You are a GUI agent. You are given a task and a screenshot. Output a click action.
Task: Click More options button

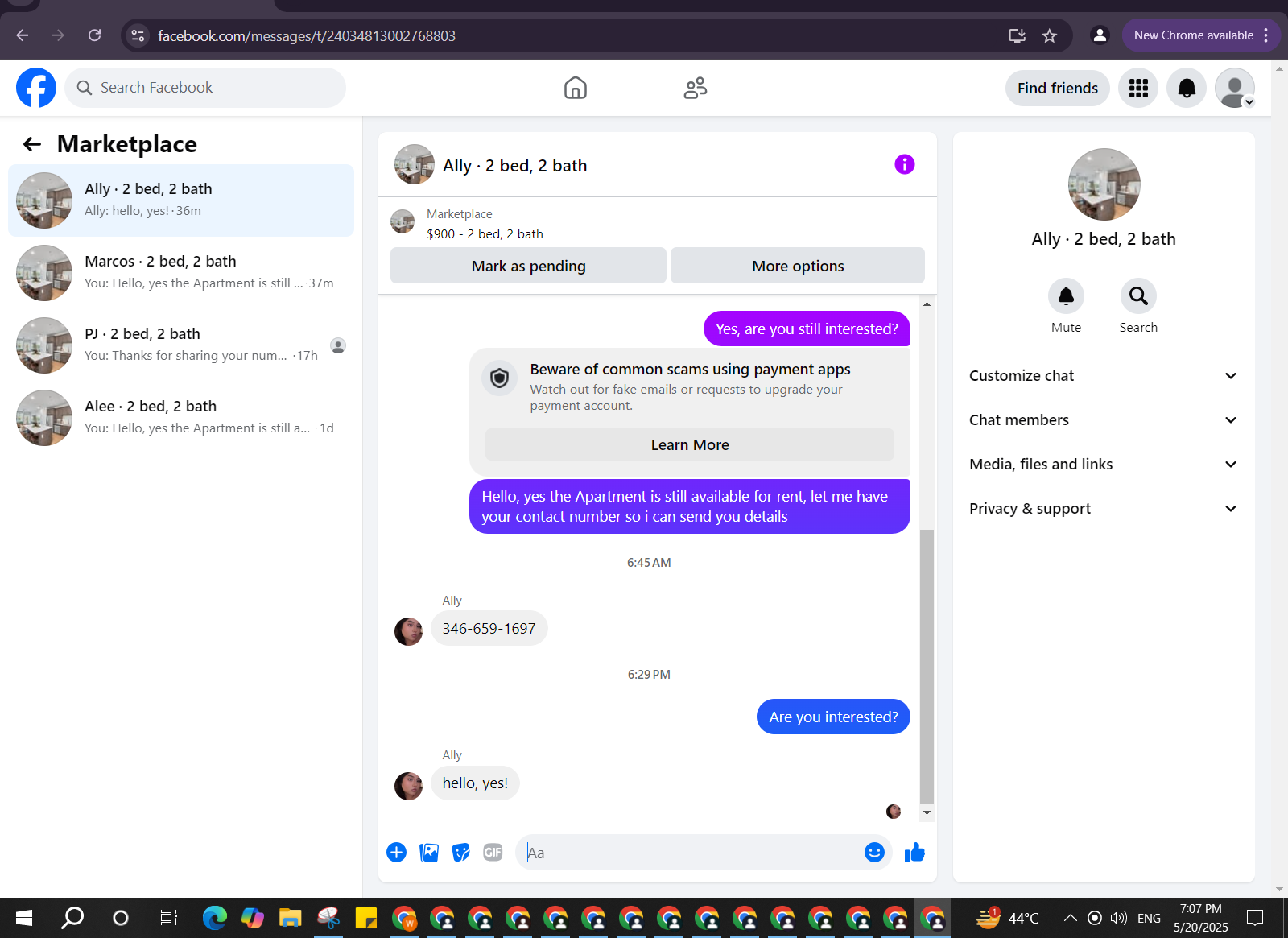[x=798, y=266]
